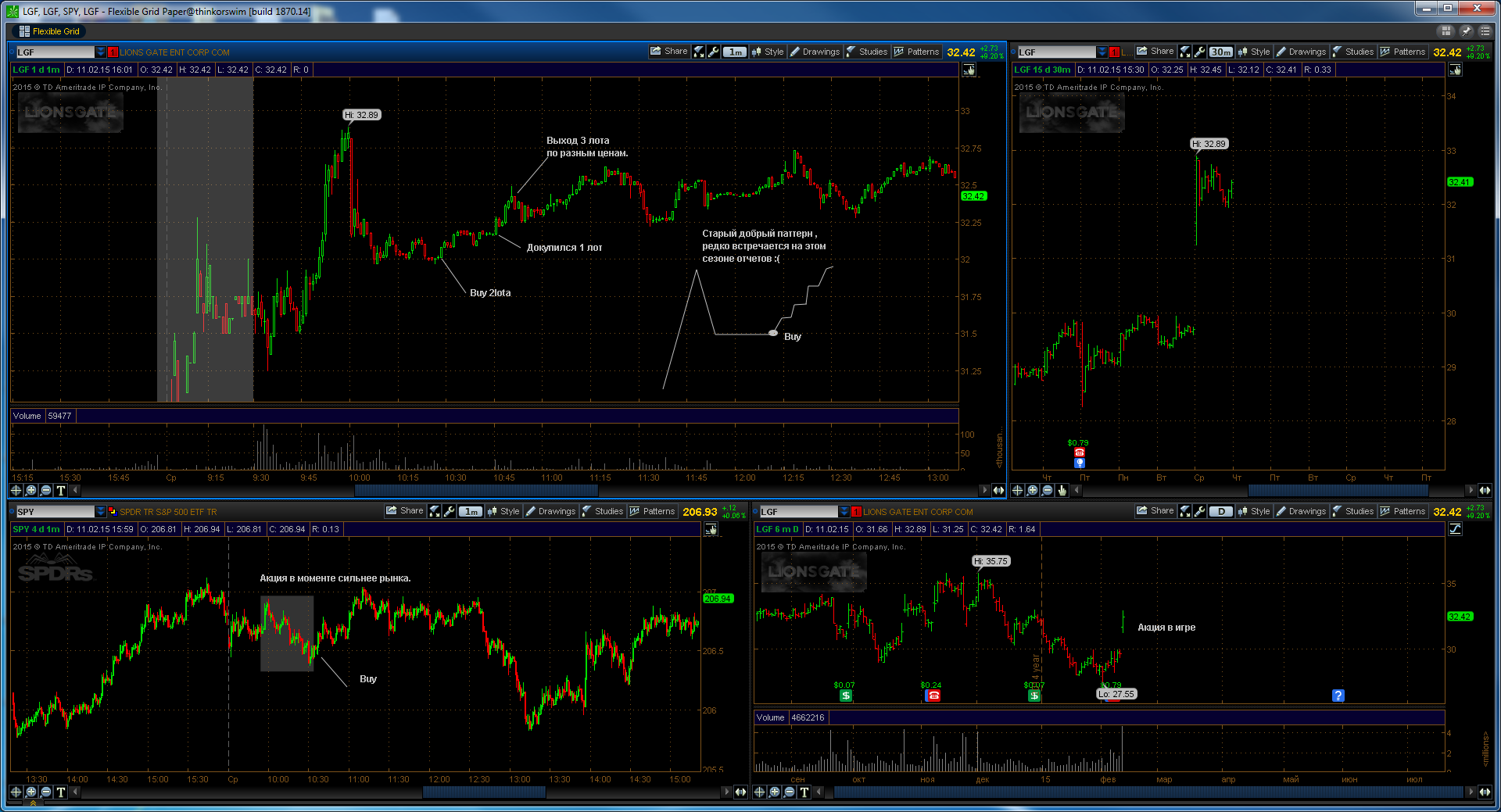Zoom in on the LGF 30m chart
The image size is (1501, 812).
(x=1032, y=490)
